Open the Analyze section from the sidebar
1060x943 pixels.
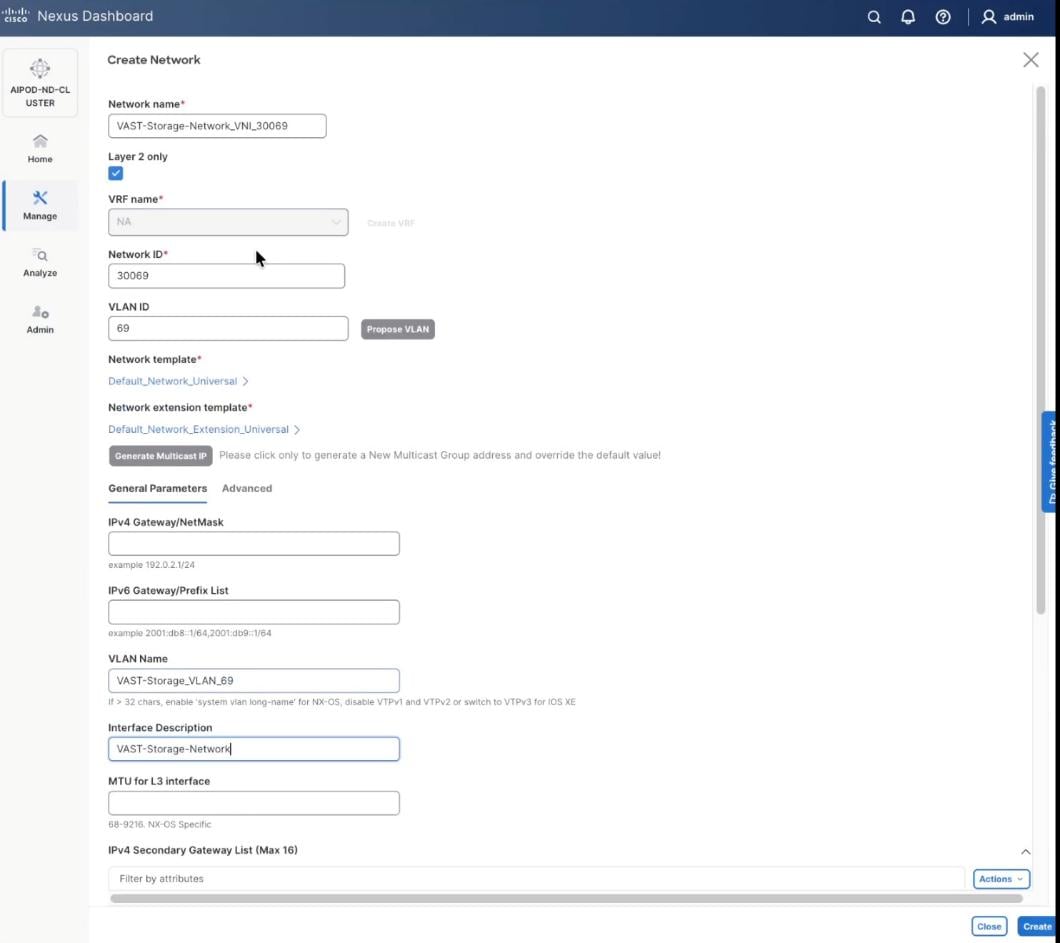(x=39, y=262)
